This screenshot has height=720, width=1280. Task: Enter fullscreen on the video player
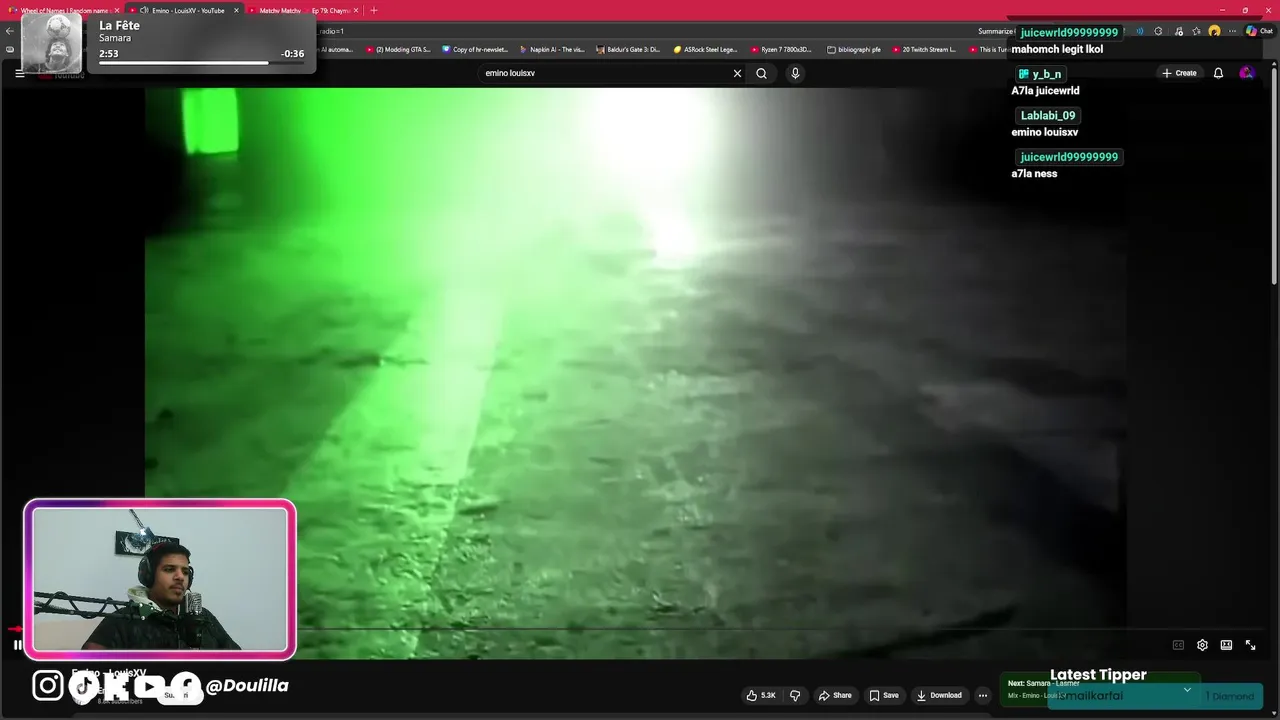pos(1250,645)
